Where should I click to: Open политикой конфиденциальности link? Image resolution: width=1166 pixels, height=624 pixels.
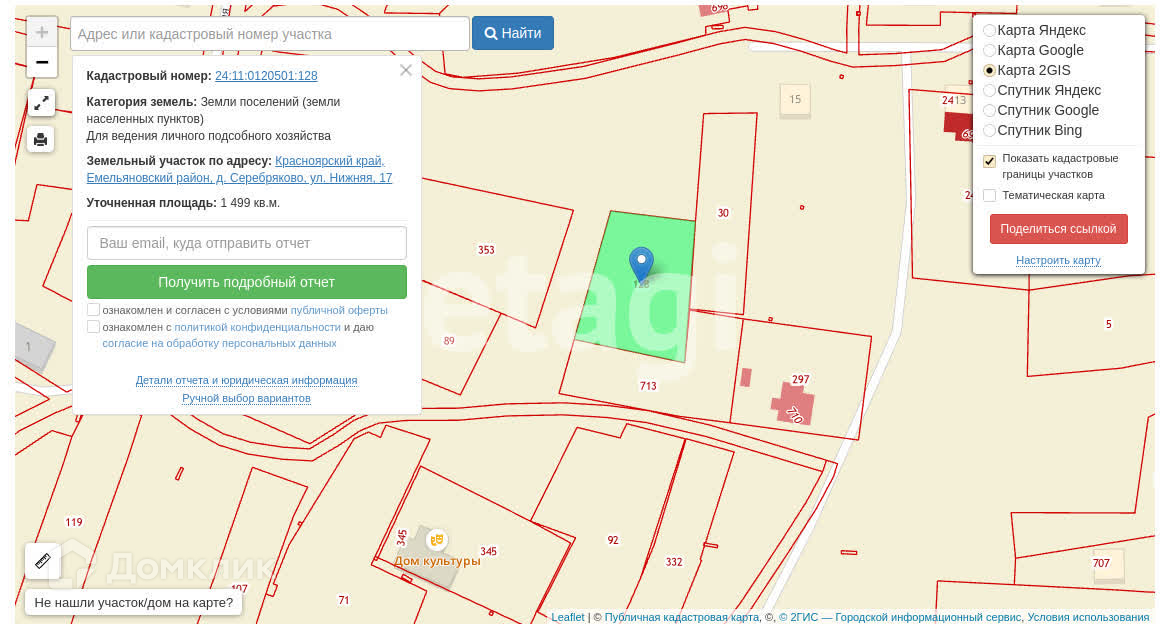tap(257, 327)
